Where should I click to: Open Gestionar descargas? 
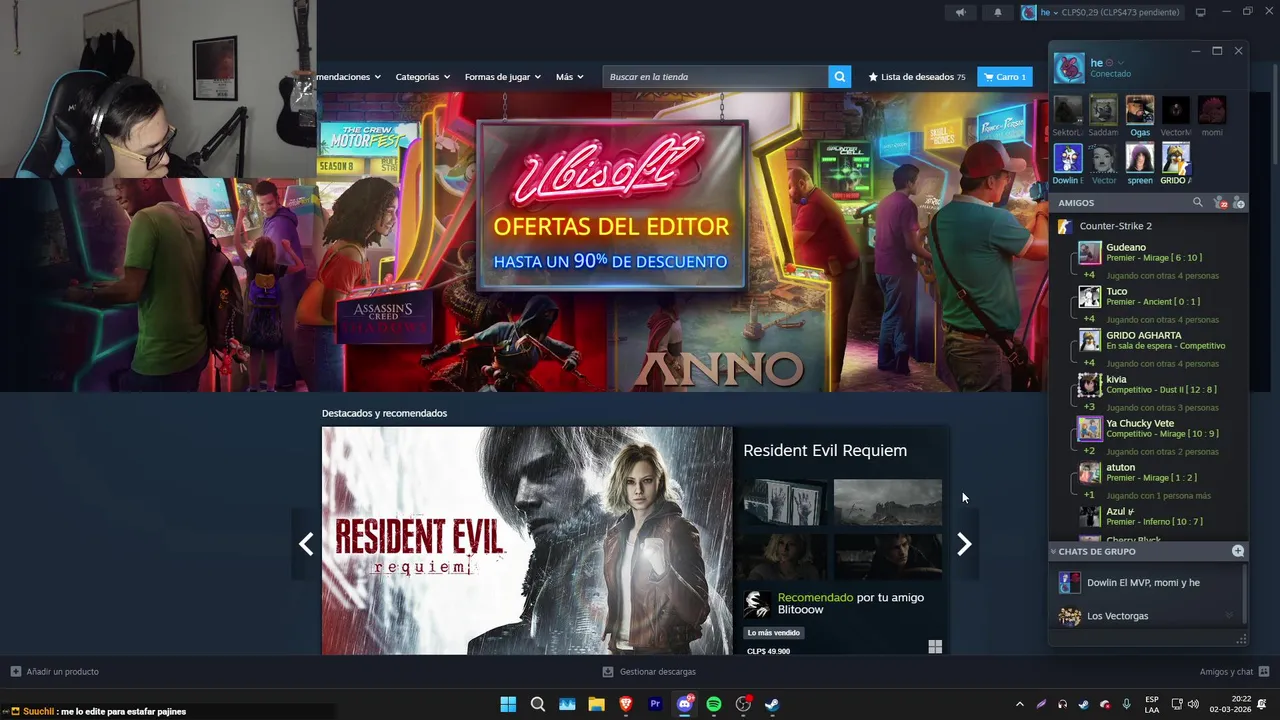[649, 672]
